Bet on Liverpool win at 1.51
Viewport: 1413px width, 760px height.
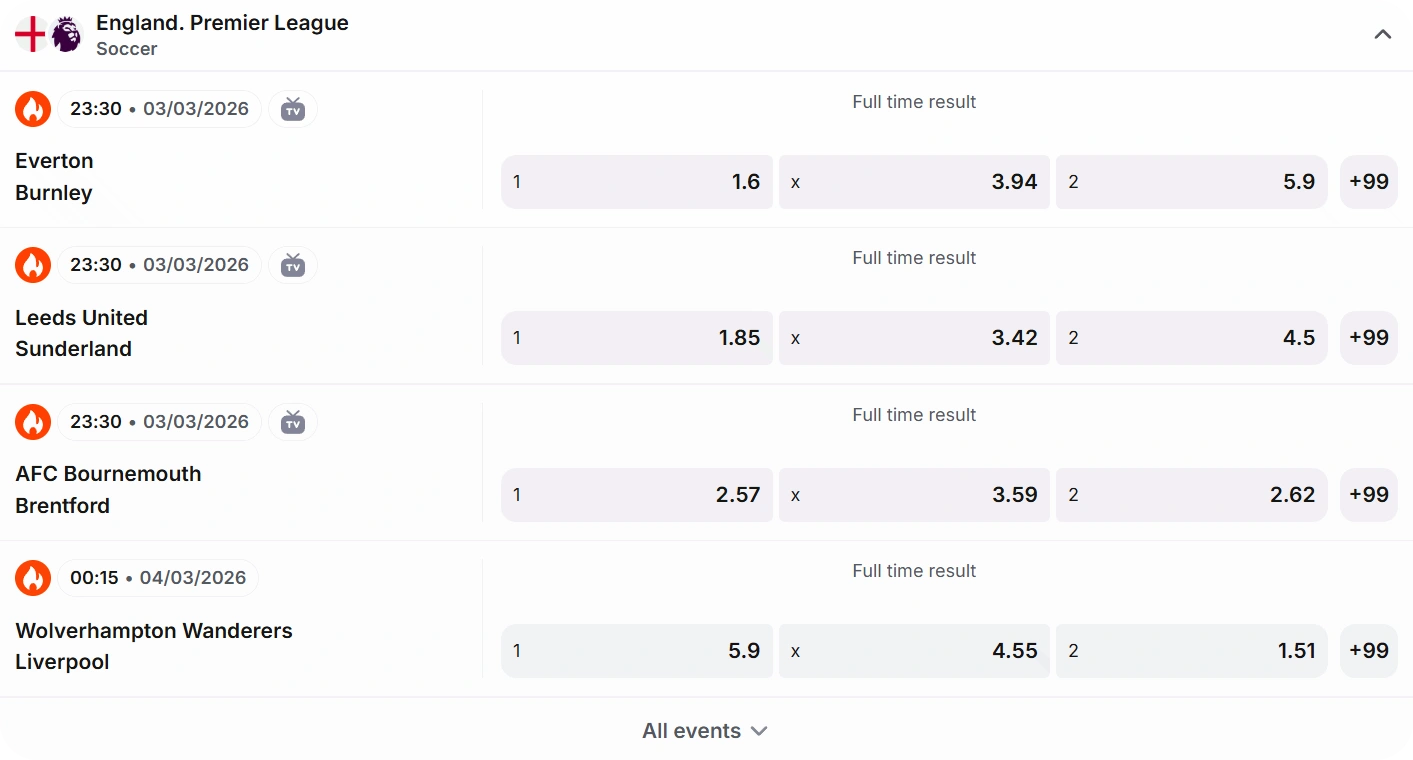(1192, 651)
